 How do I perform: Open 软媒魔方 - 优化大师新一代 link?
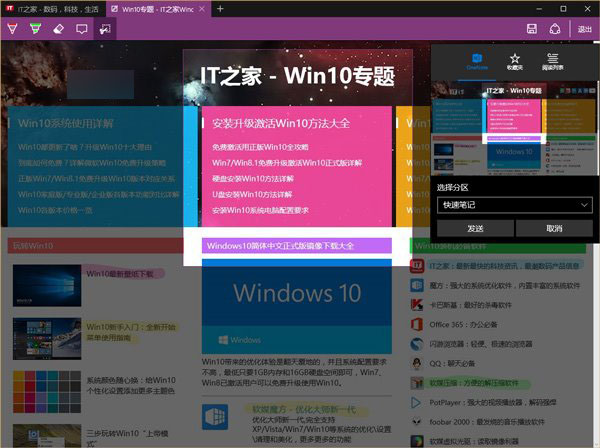304,410
